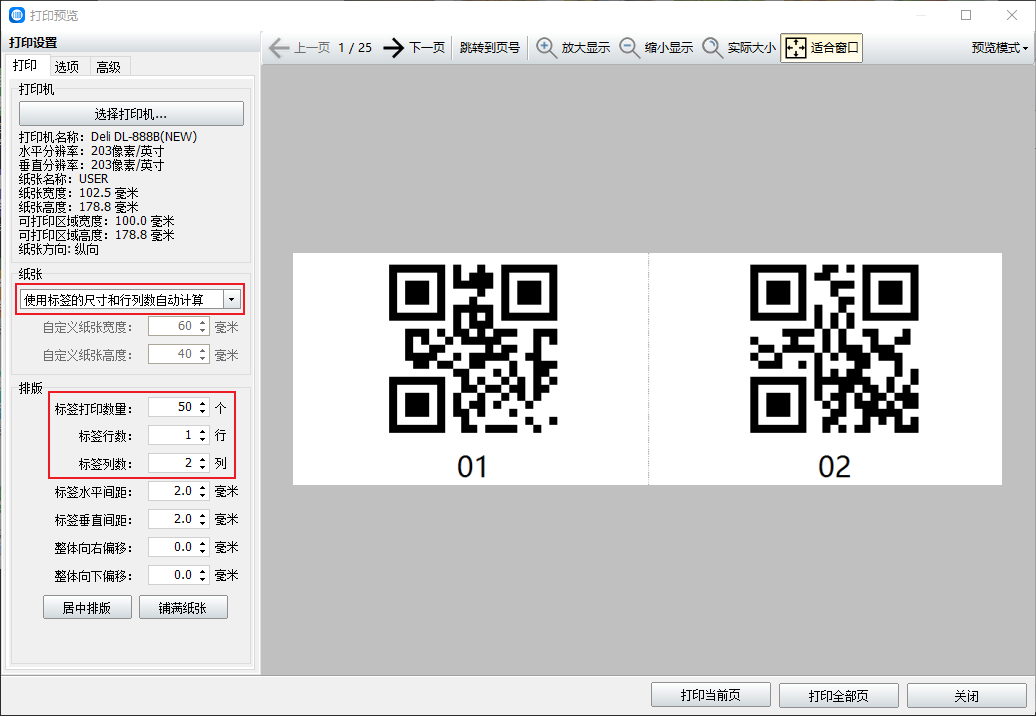Click 铺满纸张 button

pyautogui.click(x=183, y=607)
